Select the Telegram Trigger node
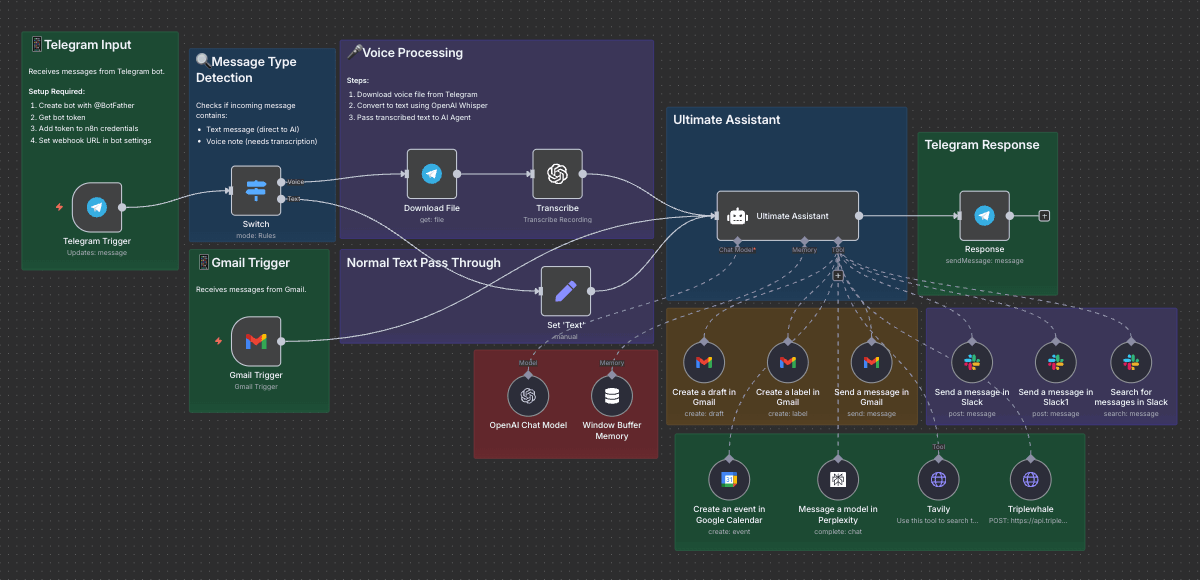Screen dimensions: 1200x580 pos(97,207)
